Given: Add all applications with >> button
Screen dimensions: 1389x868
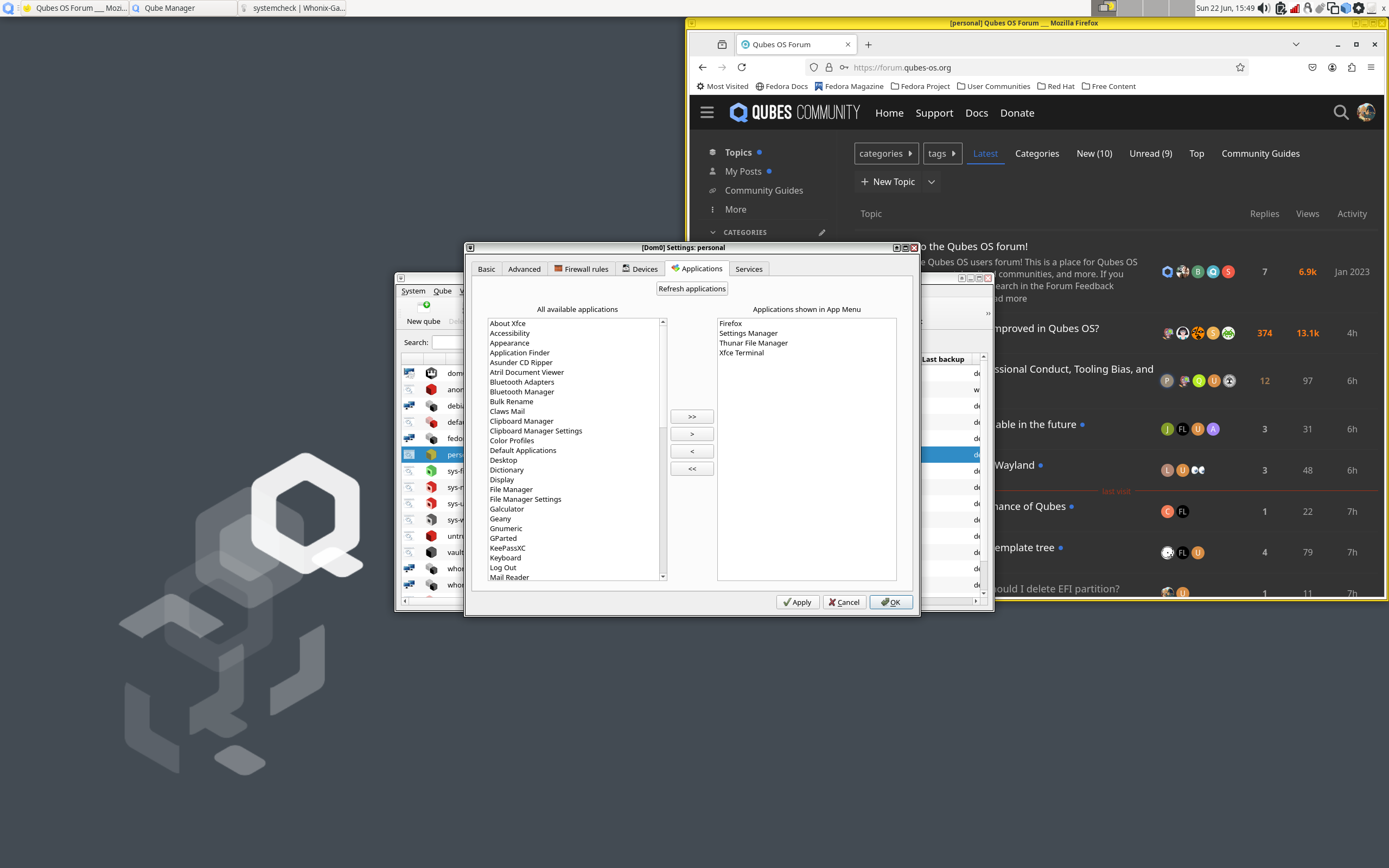Looking at the screenshot, I should (692, 417).
